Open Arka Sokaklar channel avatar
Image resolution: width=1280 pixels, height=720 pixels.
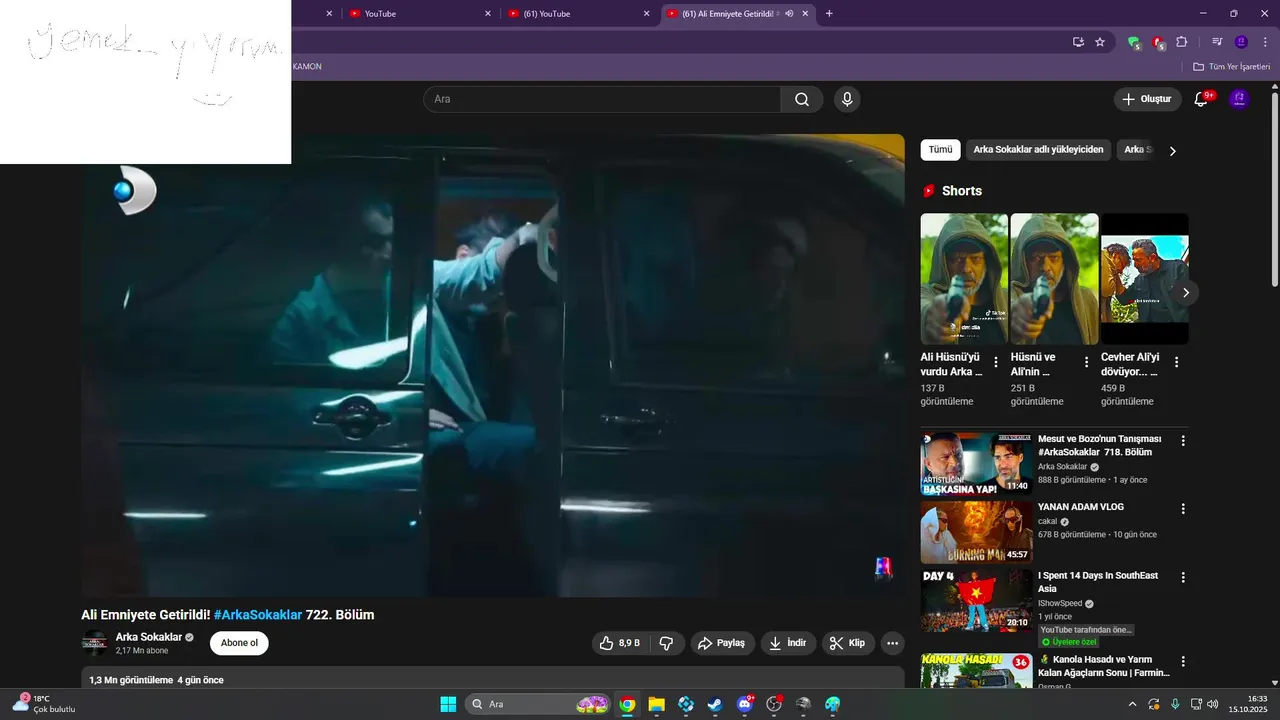95,643
